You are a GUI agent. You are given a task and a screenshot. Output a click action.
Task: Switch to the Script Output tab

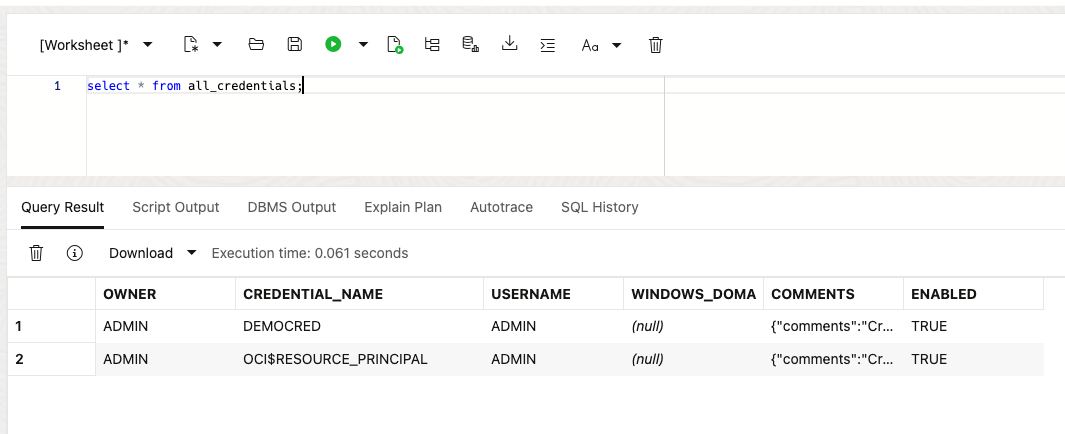pyautogui.click(x=175, y=207)
